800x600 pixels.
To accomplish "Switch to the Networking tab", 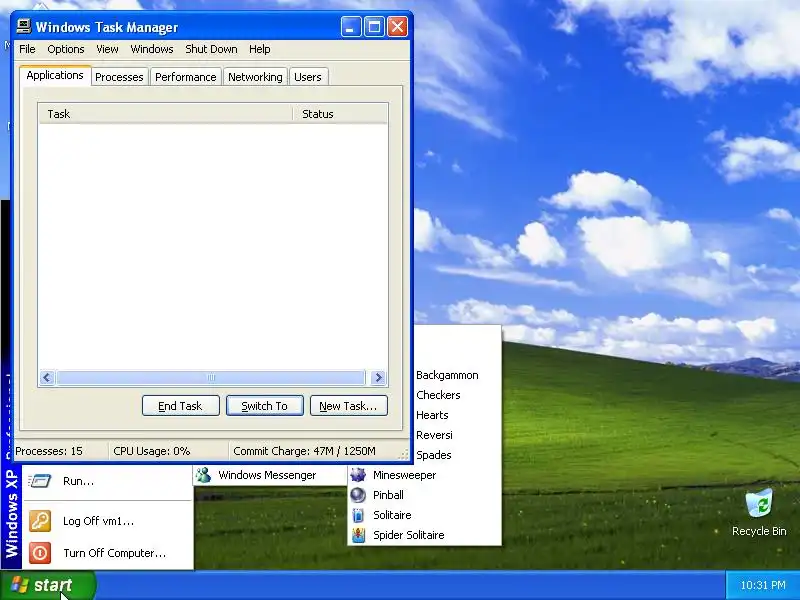I will [x=255, y=77].
